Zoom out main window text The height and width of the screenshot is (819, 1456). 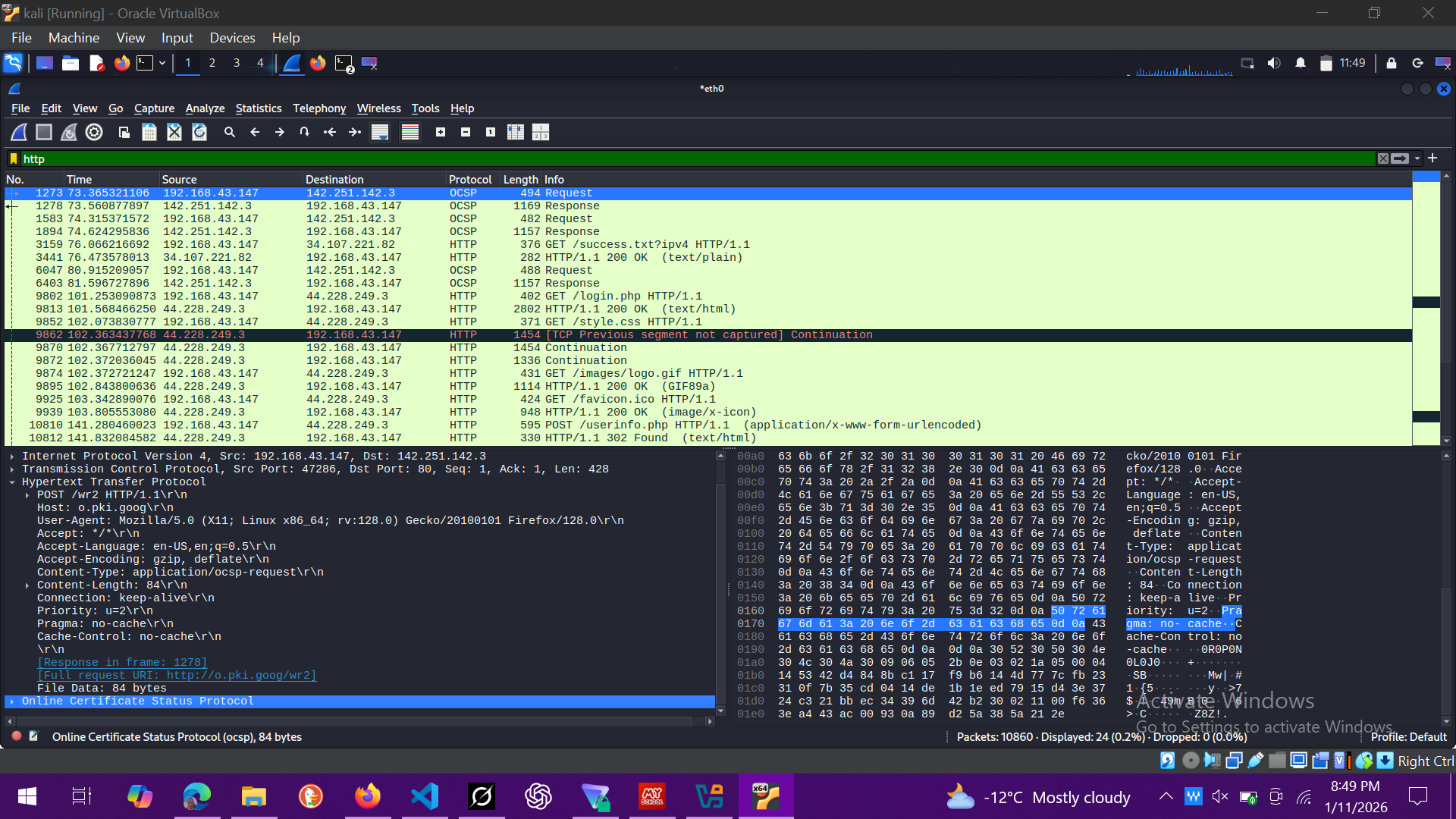(466, 132)
